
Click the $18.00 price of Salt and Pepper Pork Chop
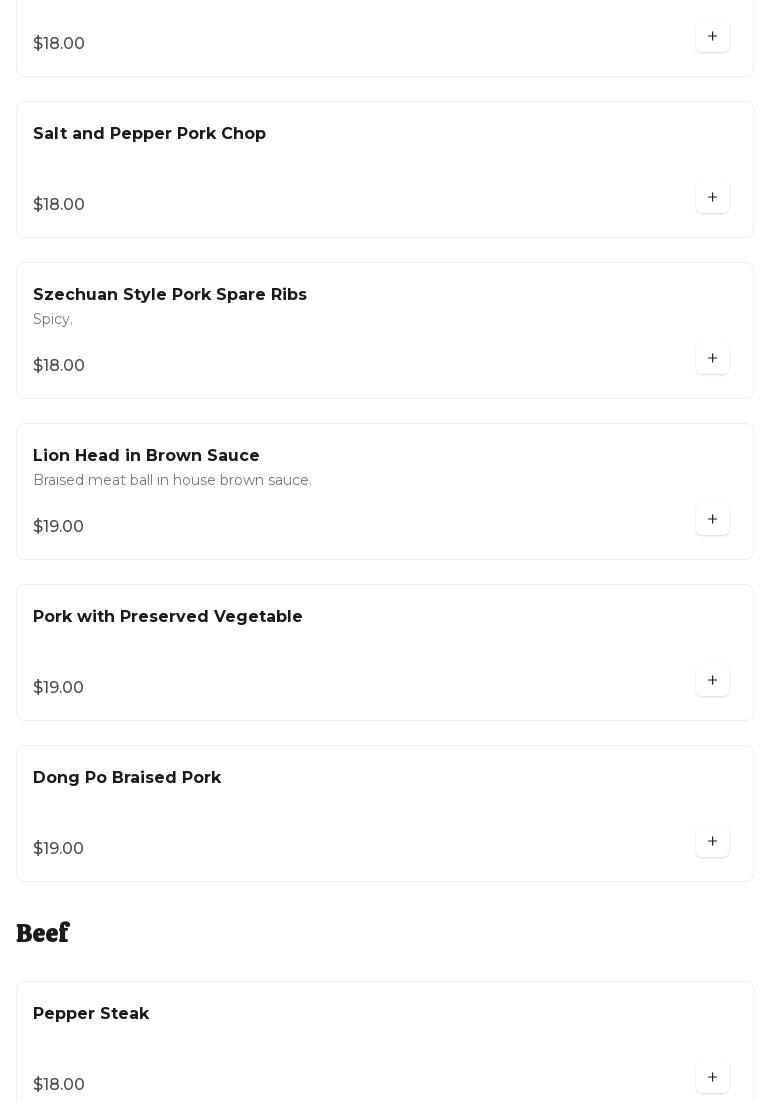pos(59,205)
